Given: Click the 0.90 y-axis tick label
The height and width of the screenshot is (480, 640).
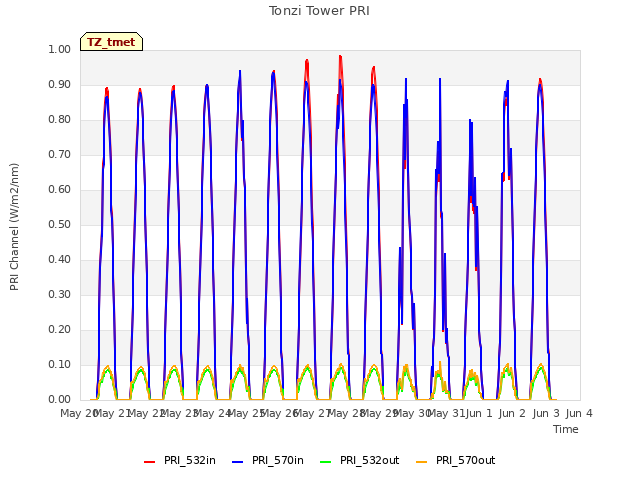Looking at the screenshot, I should 60,84.
